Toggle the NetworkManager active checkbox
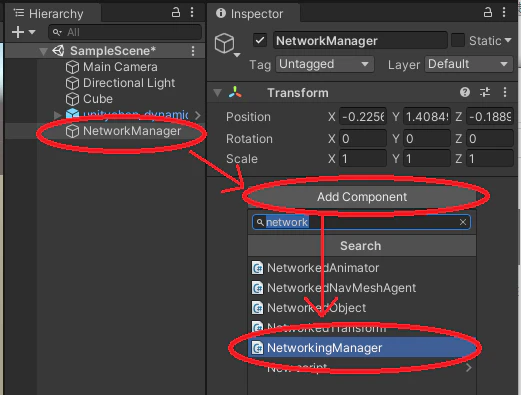The image size is (521, 395). (x=260, y=41)
